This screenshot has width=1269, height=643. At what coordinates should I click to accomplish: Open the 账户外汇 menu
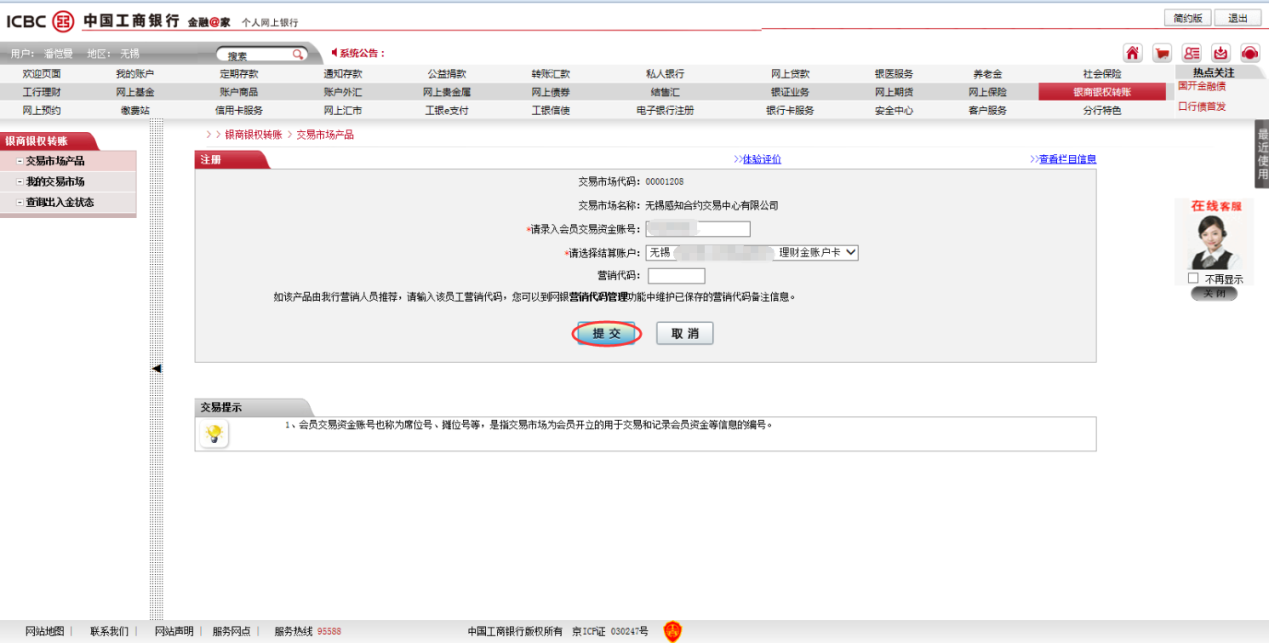click(x=343, y=92)
